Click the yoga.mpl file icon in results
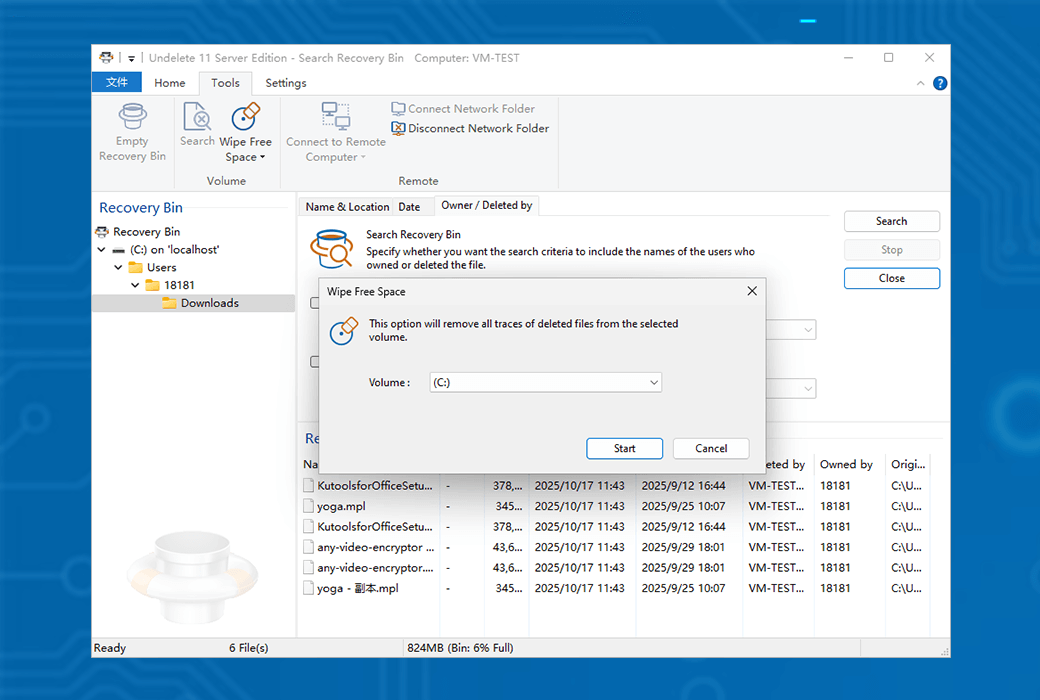Screen dimensions: 1040x700 click(310, 506)
